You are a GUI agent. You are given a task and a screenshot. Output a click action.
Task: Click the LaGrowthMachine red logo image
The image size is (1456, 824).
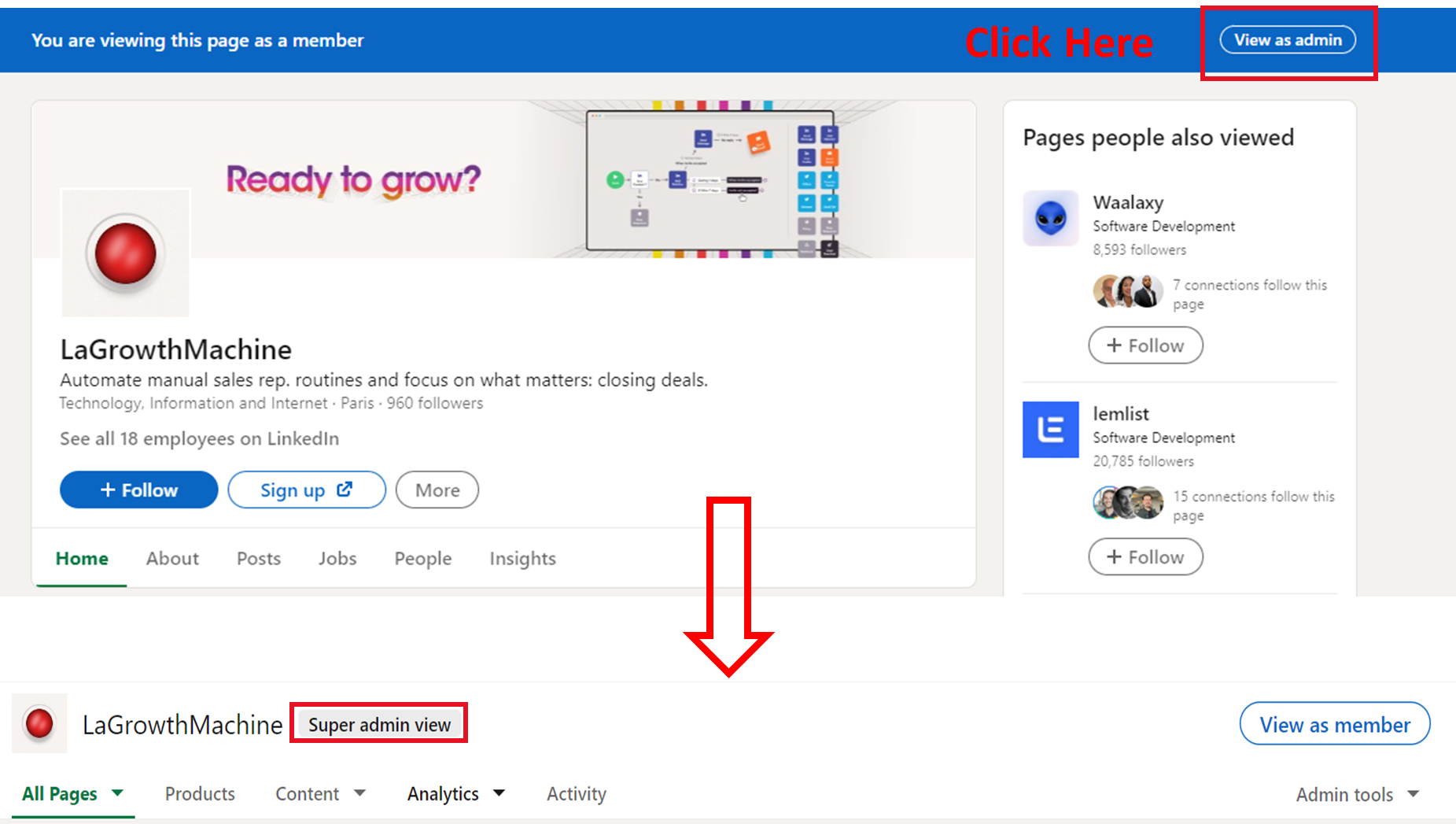coord(124,252)
